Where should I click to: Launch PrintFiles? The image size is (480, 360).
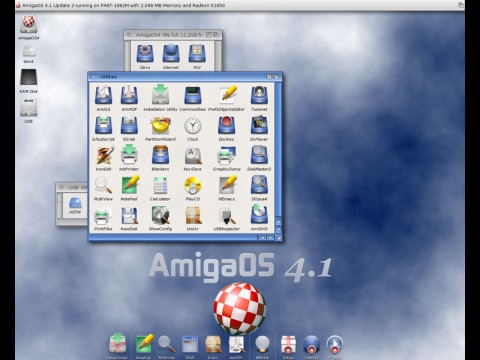point(103,216)
